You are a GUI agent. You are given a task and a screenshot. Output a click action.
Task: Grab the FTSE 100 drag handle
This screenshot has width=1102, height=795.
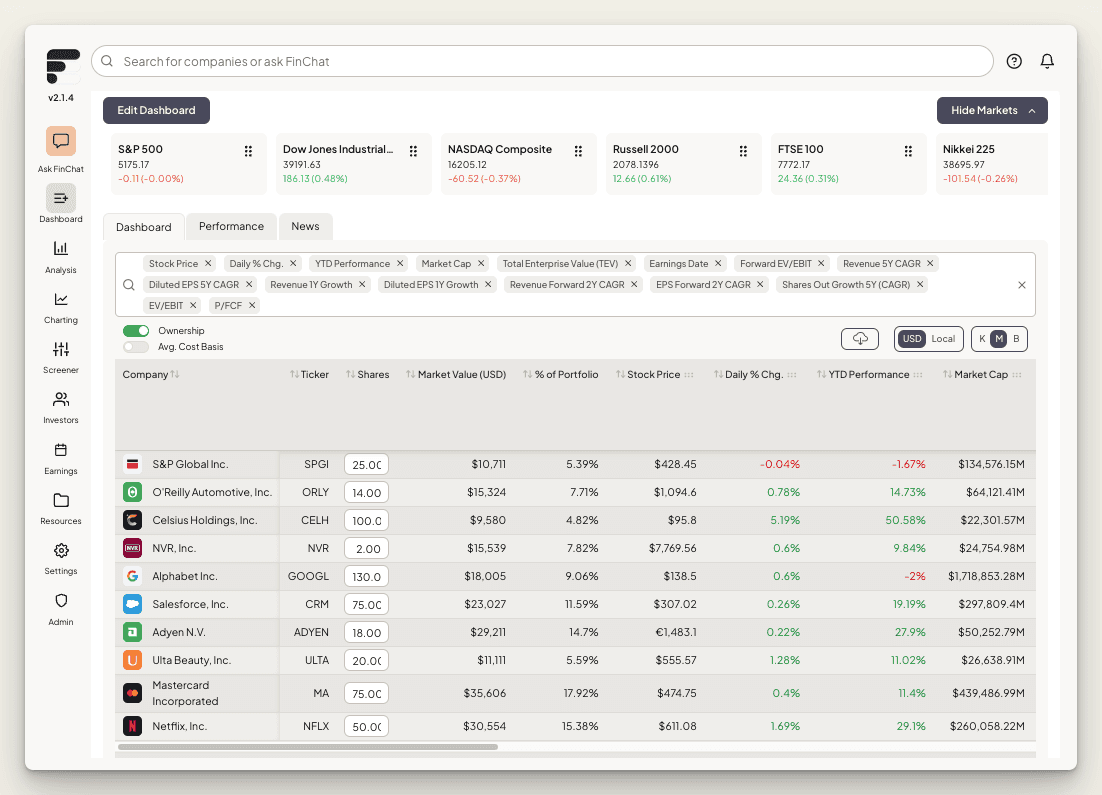pos(908,151)
